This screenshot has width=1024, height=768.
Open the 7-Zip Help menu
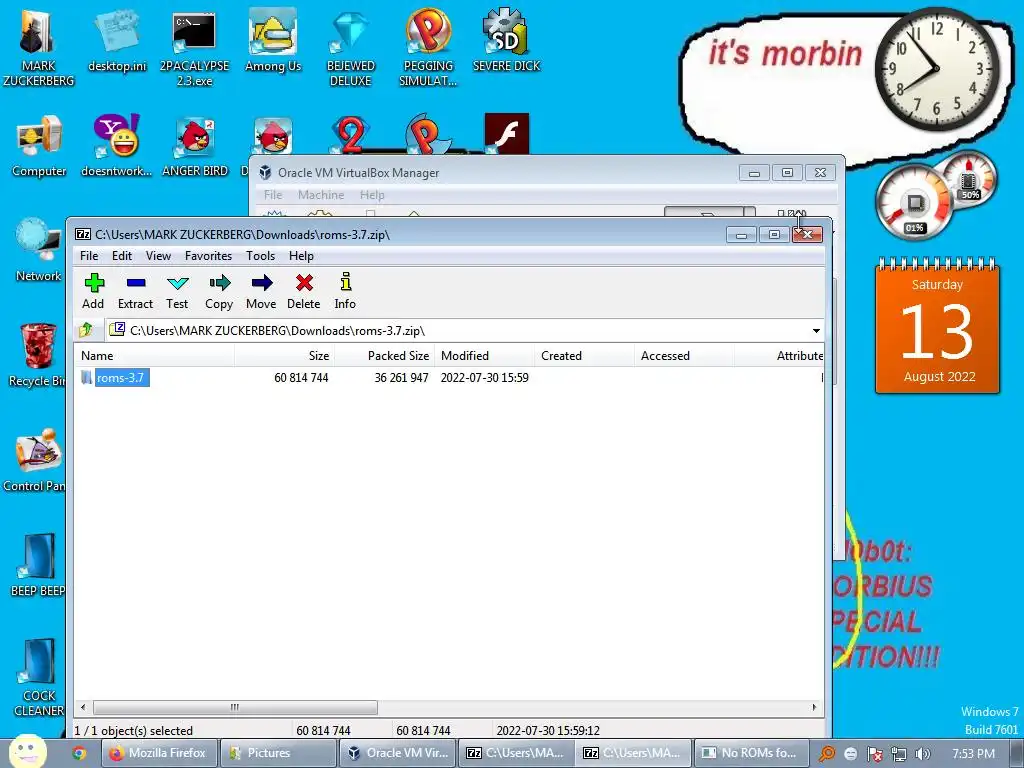(301, 256)
